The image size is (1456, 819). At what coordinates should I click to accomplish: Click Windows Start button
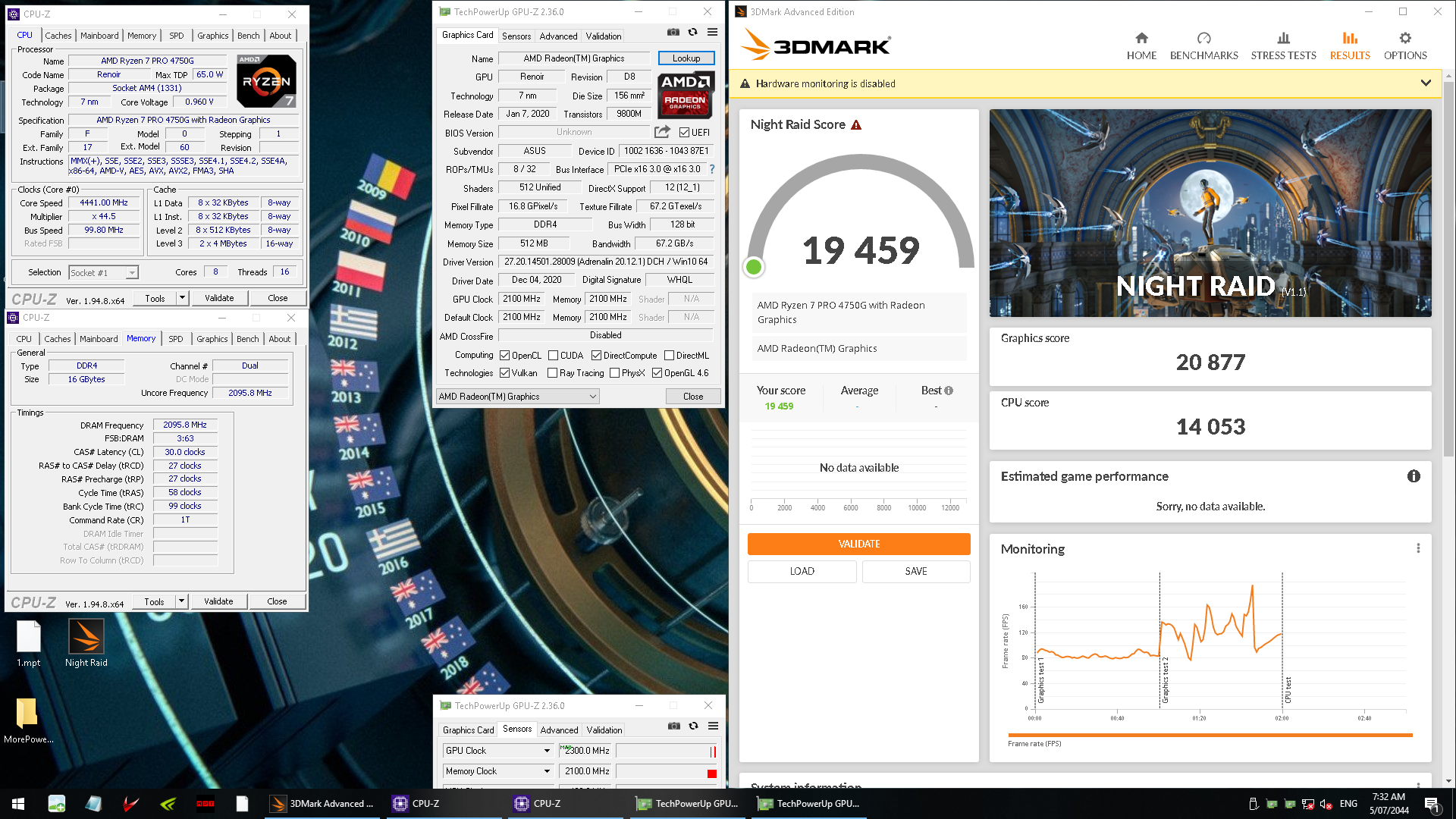pos(18,804)
